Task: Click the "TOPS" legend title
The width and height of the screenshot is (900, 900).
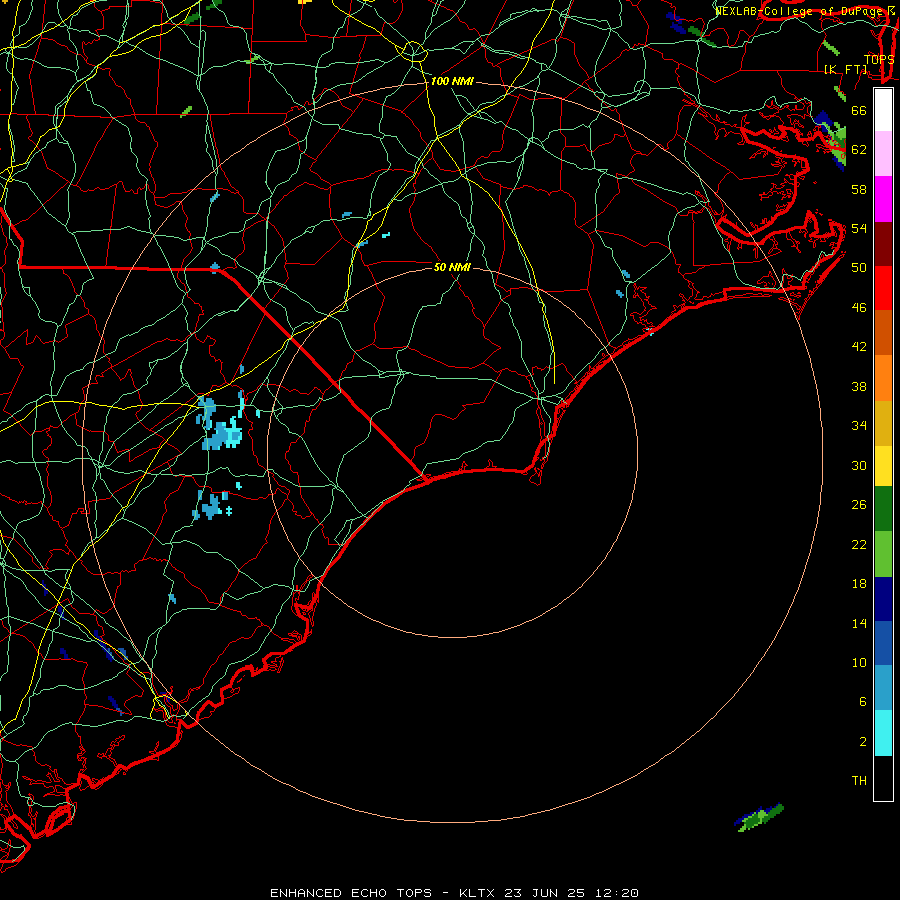Action: tap(879, 59)
